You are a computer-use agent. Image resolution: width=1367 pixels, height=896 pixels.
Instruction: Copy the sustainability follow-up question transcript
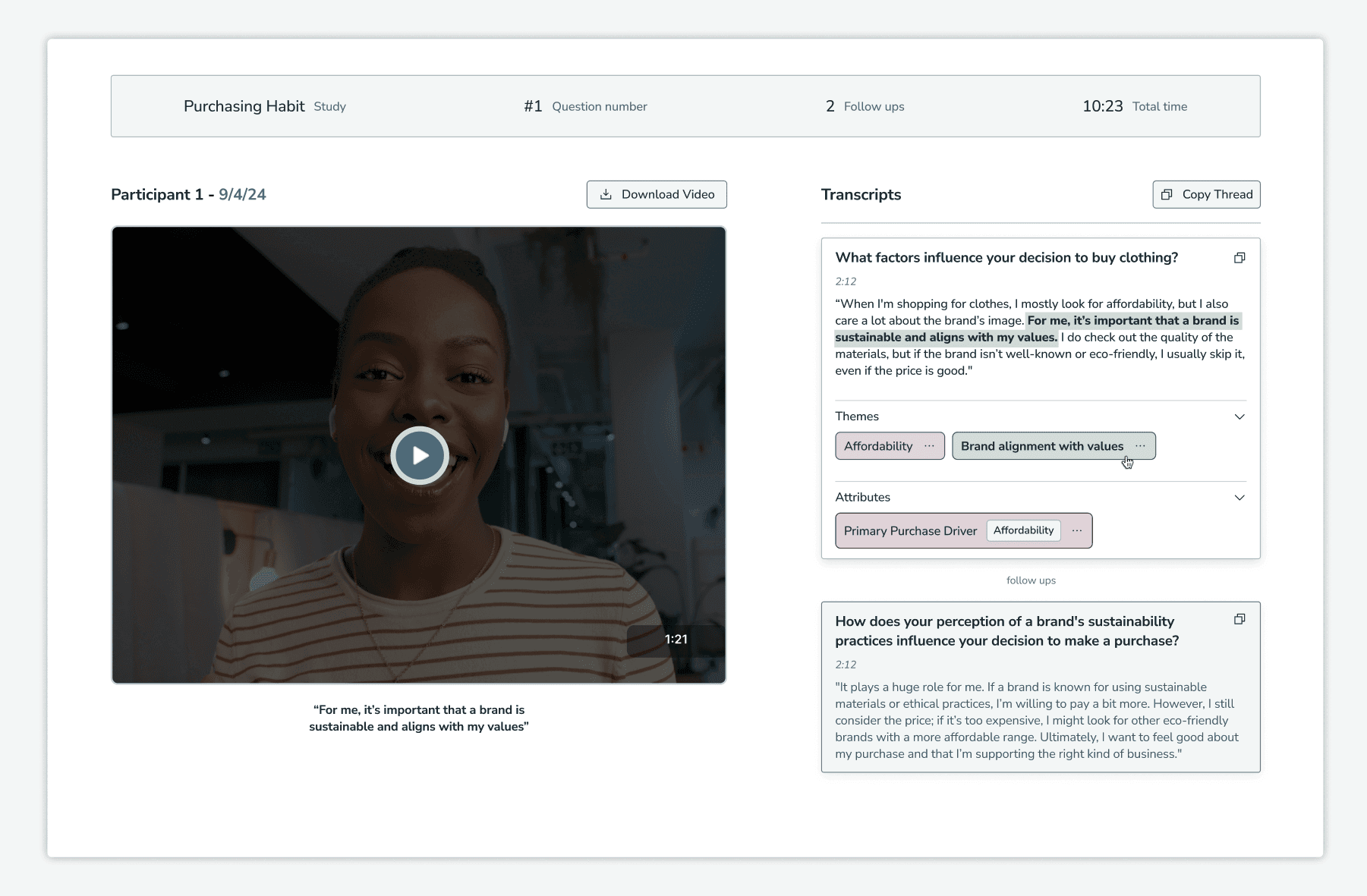click(1239, 619)
